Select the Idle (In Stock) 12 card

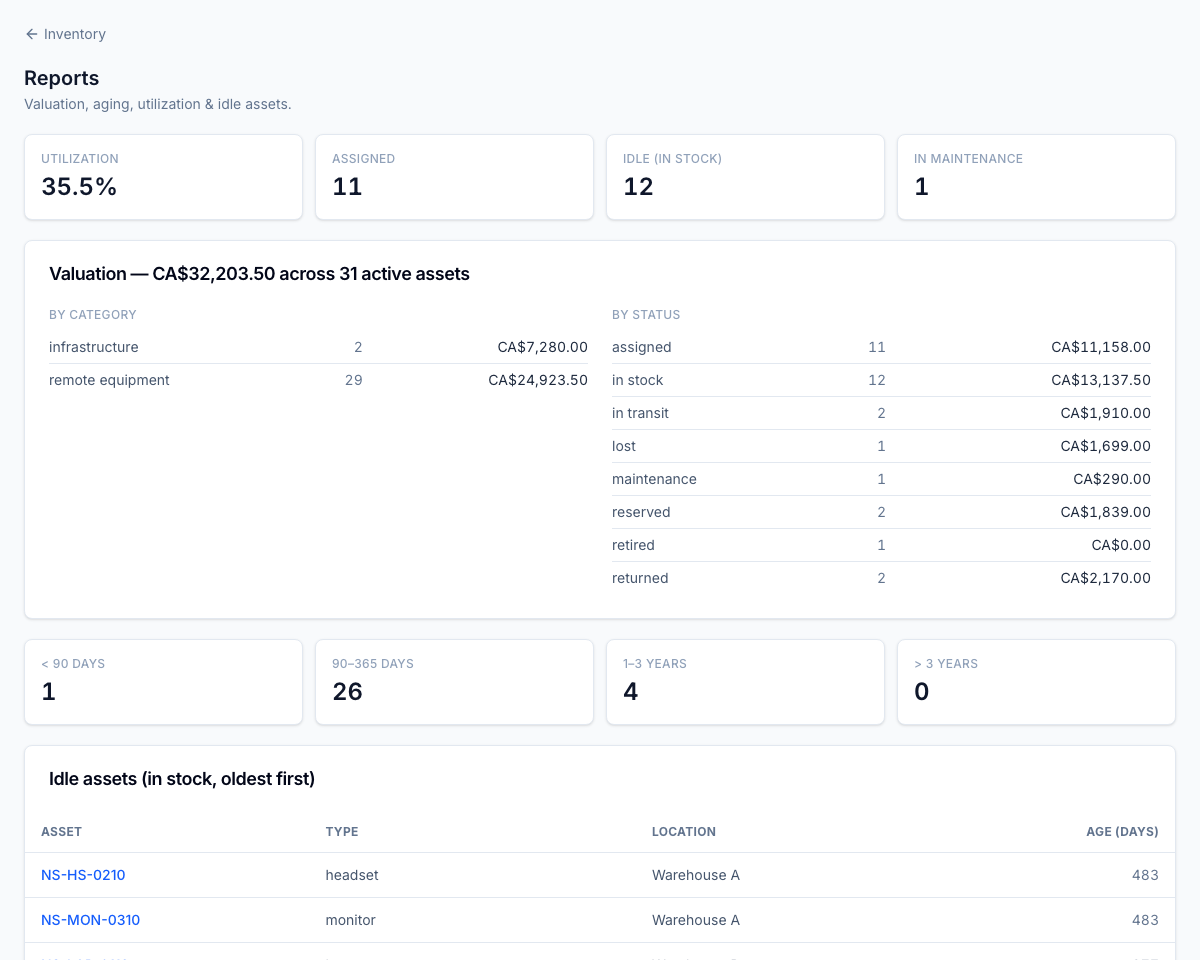(x=745, y=177)
